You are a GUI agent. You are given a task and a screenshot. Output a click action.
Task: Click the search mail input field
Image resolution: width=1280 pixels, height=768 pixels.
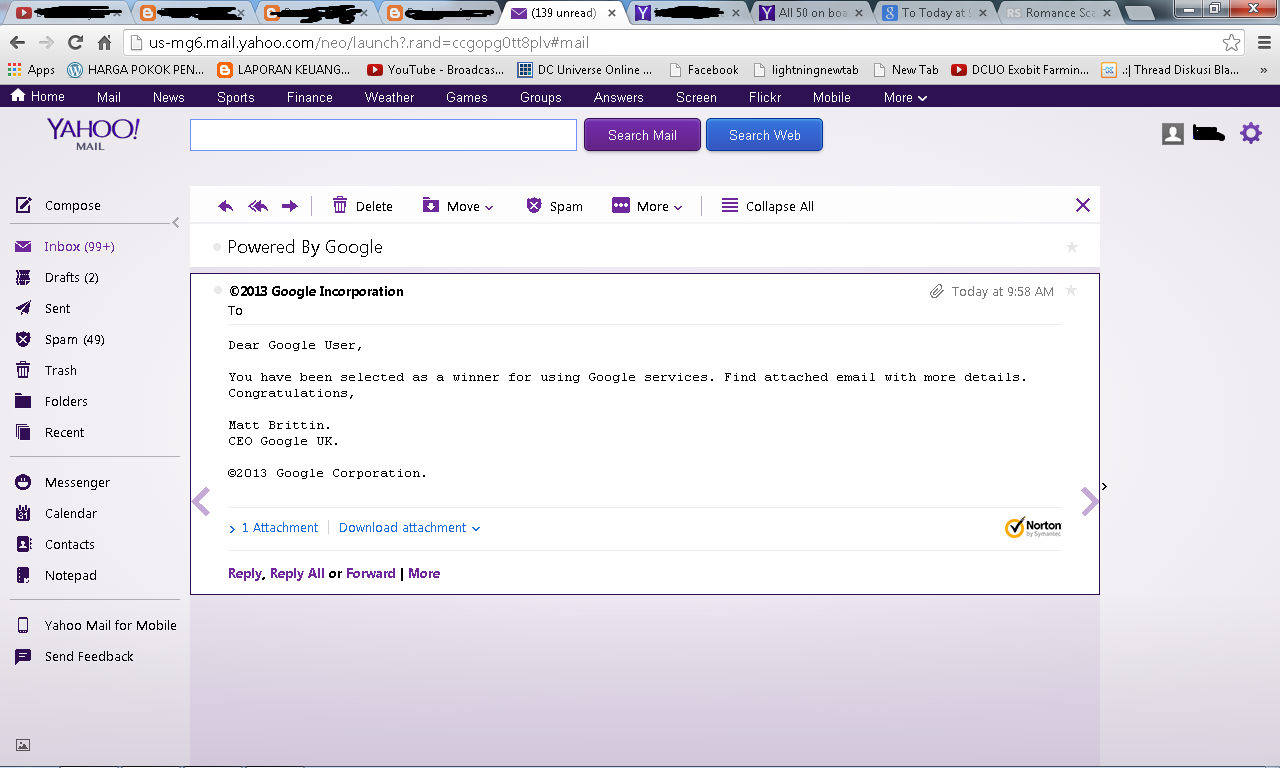383,135
